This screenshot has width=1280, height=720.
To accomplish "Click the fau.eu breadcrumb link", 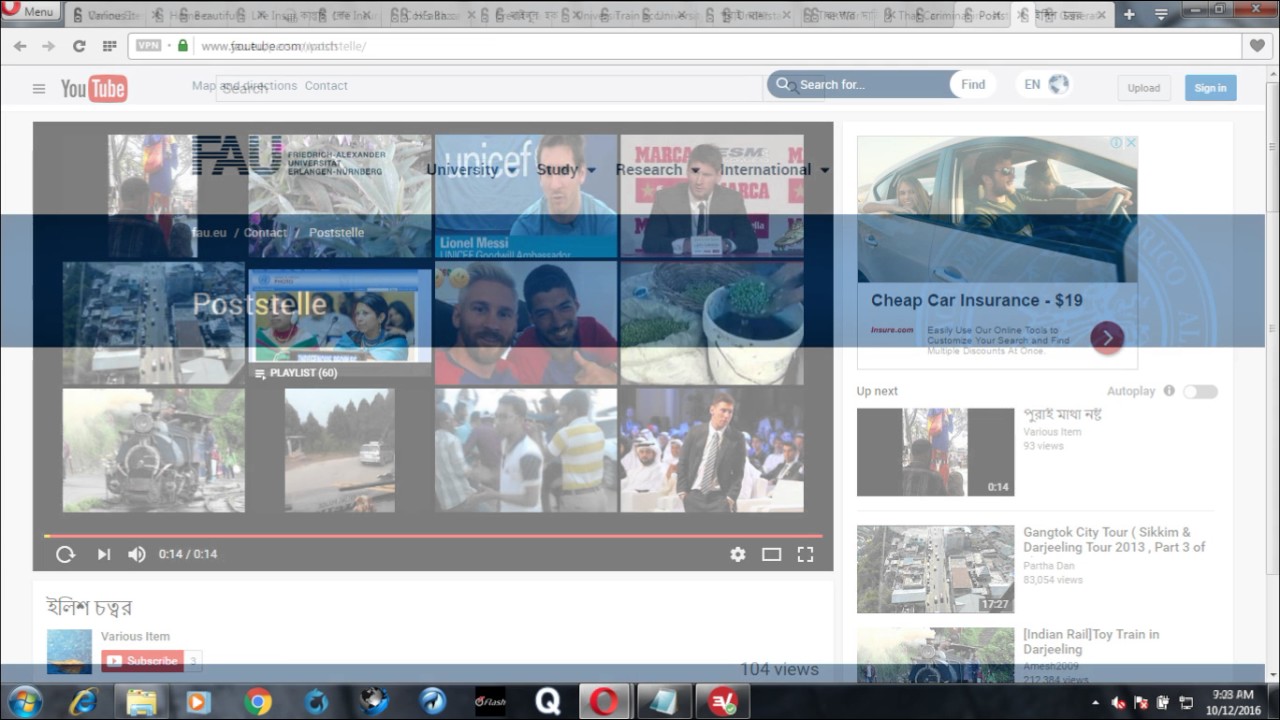I will (x=210, y=232).
